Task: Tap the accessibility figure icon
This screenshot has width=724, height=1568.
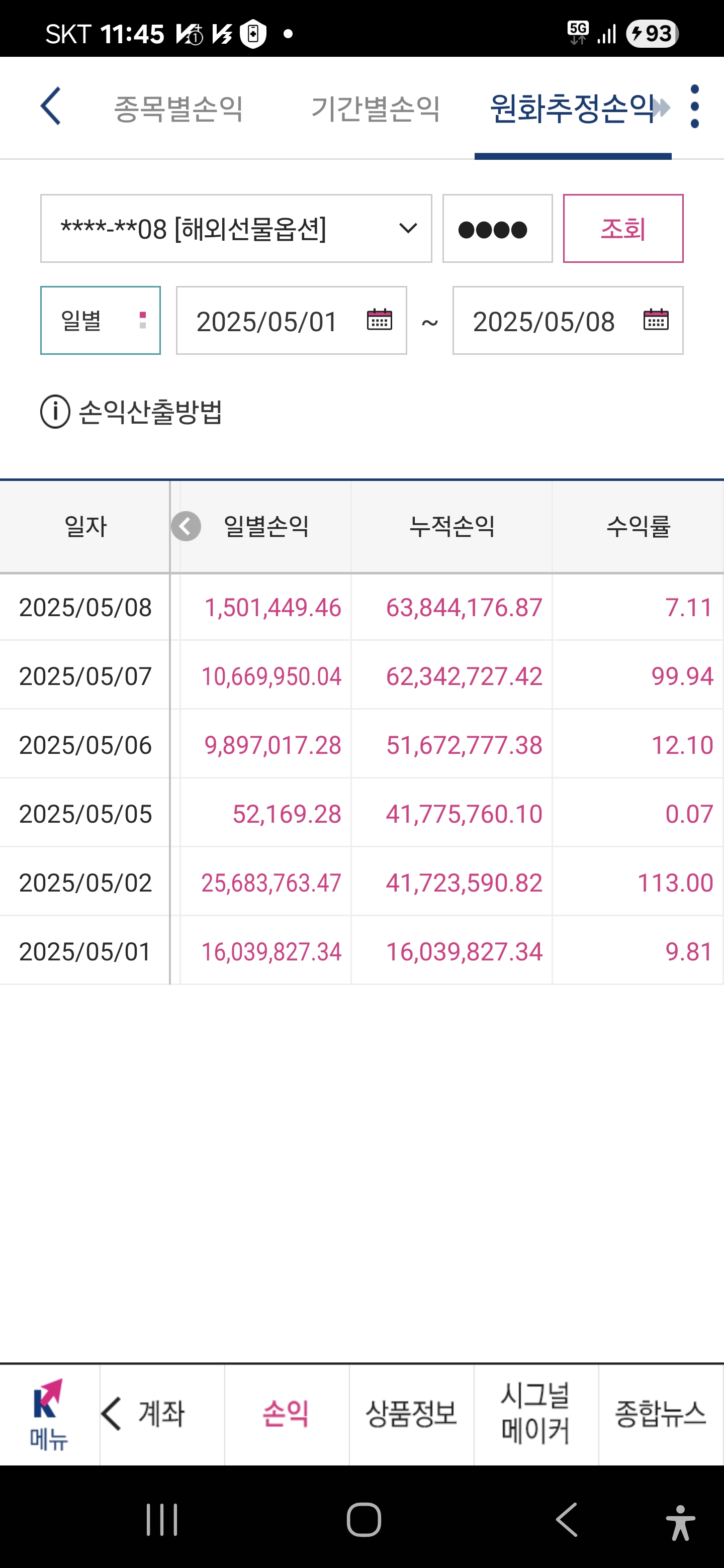Action: 680,1522
